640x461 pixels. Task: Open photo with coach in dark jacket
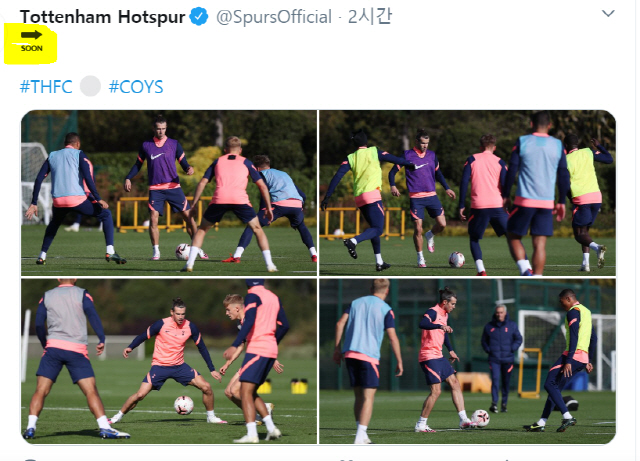point(467,361)
